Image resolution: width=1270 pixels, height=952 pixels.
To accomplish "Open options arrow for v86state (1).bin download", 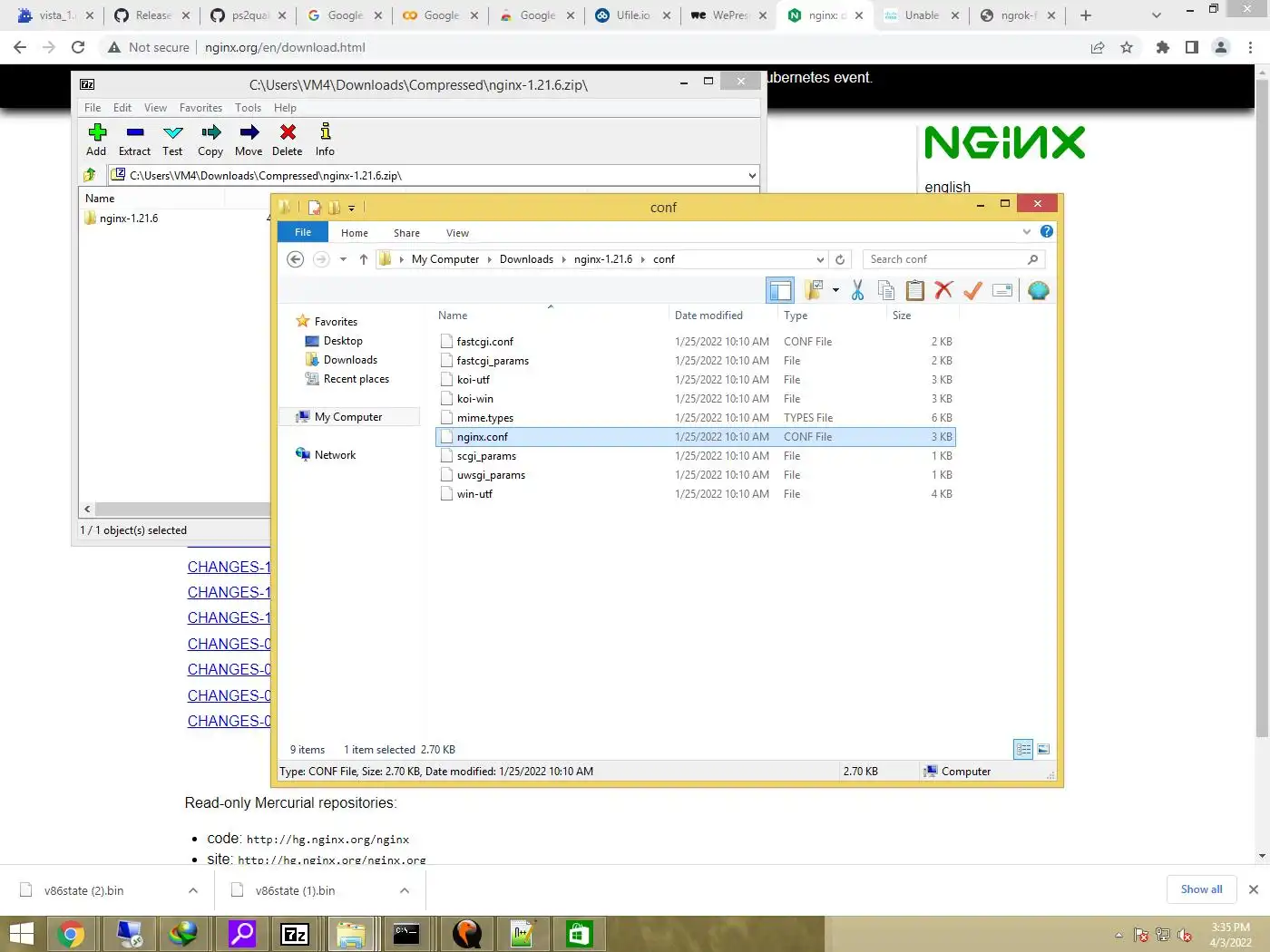I will pyautogui.click(x=405, y=890).
